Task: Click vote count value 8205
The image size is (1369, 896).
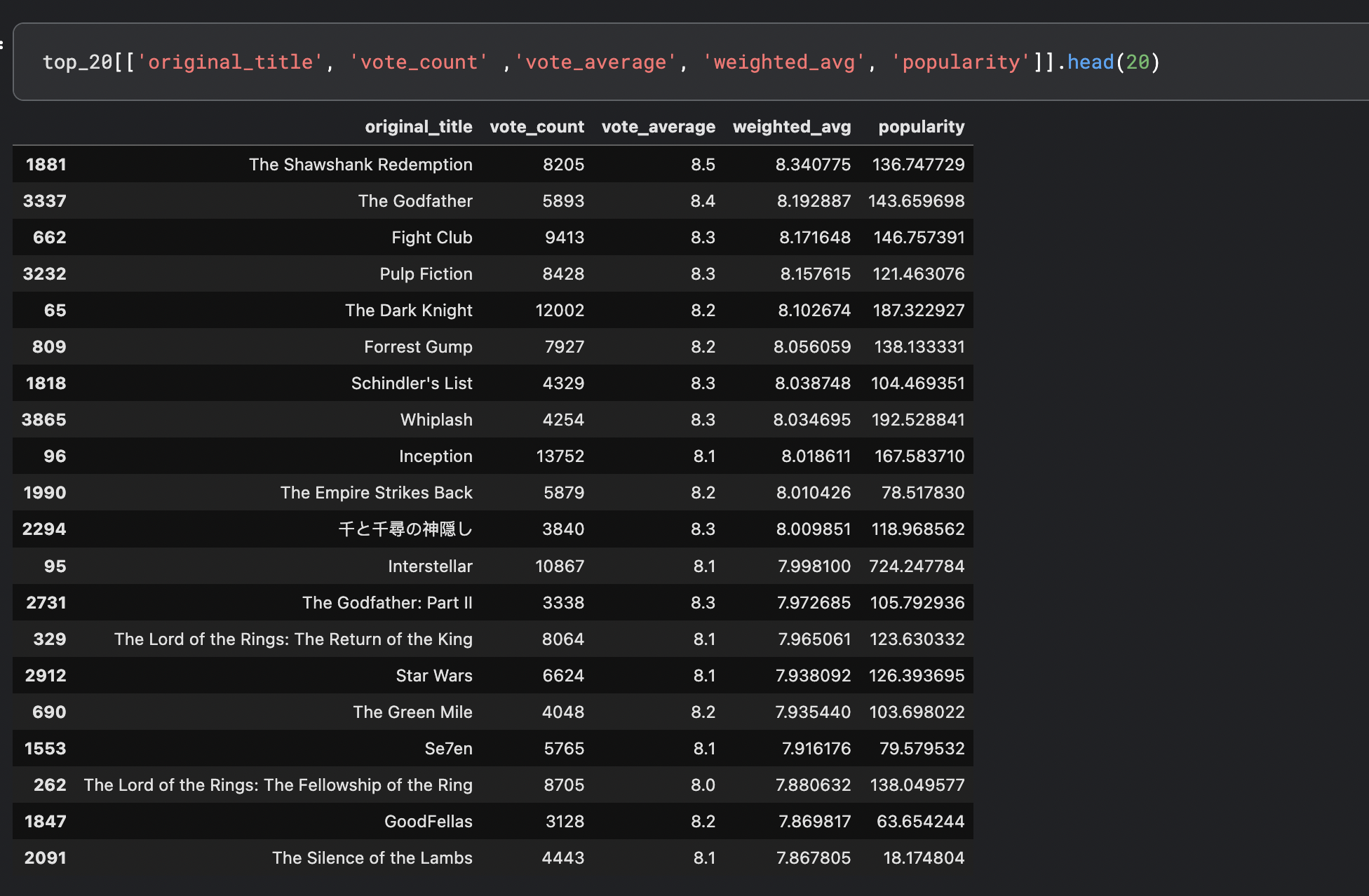Action: [x=563, y=165]
